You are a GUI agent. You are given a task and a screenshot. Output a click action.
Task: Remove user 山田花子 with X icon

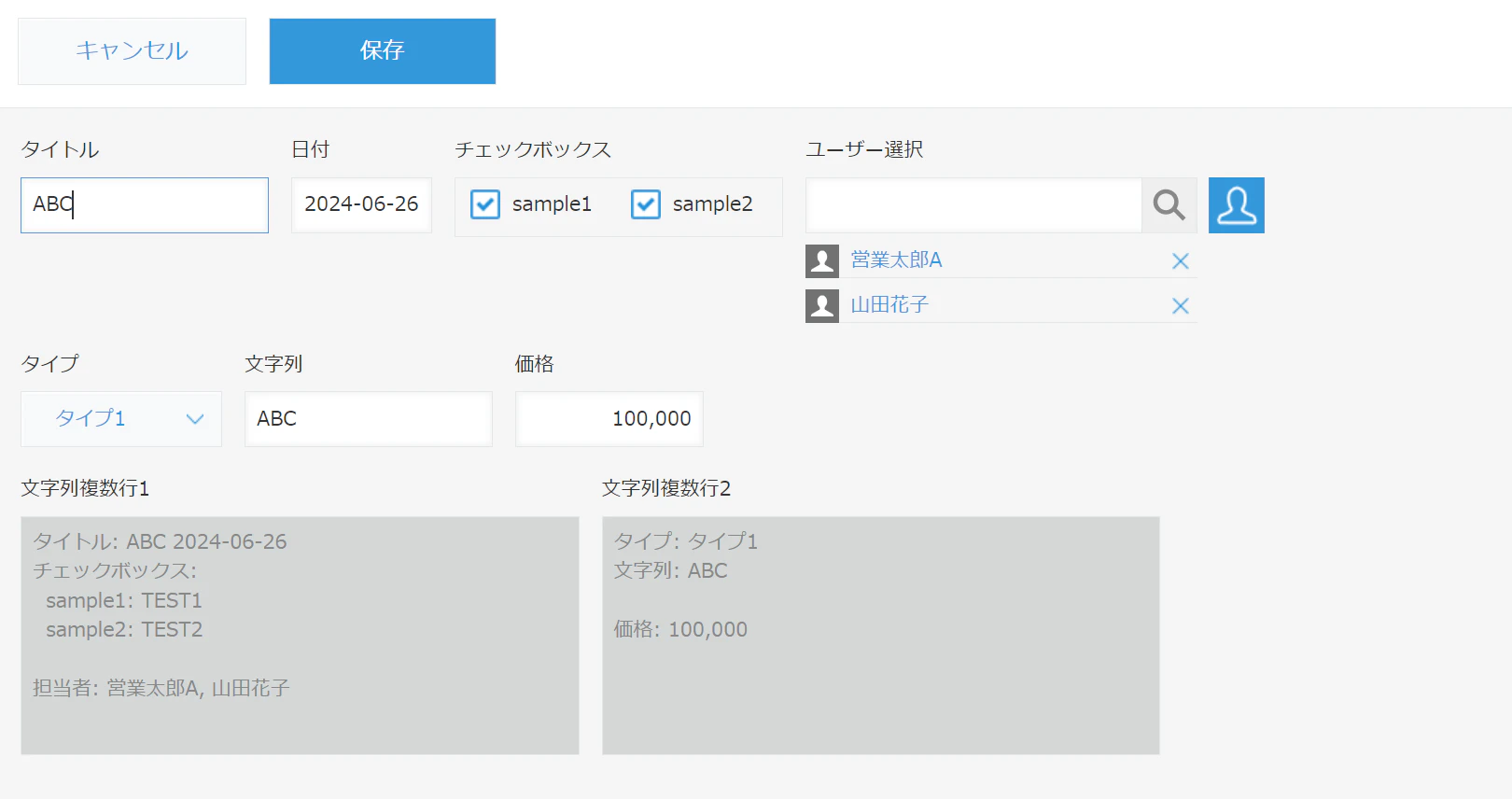(x=1181, y=306)
